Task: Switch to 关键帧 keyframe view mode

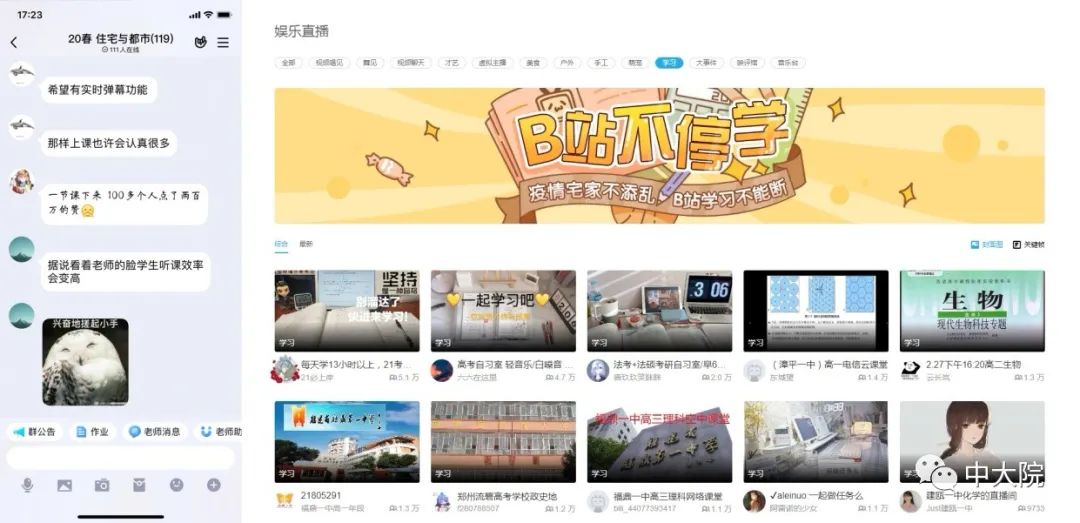Action: point(1028,244)
